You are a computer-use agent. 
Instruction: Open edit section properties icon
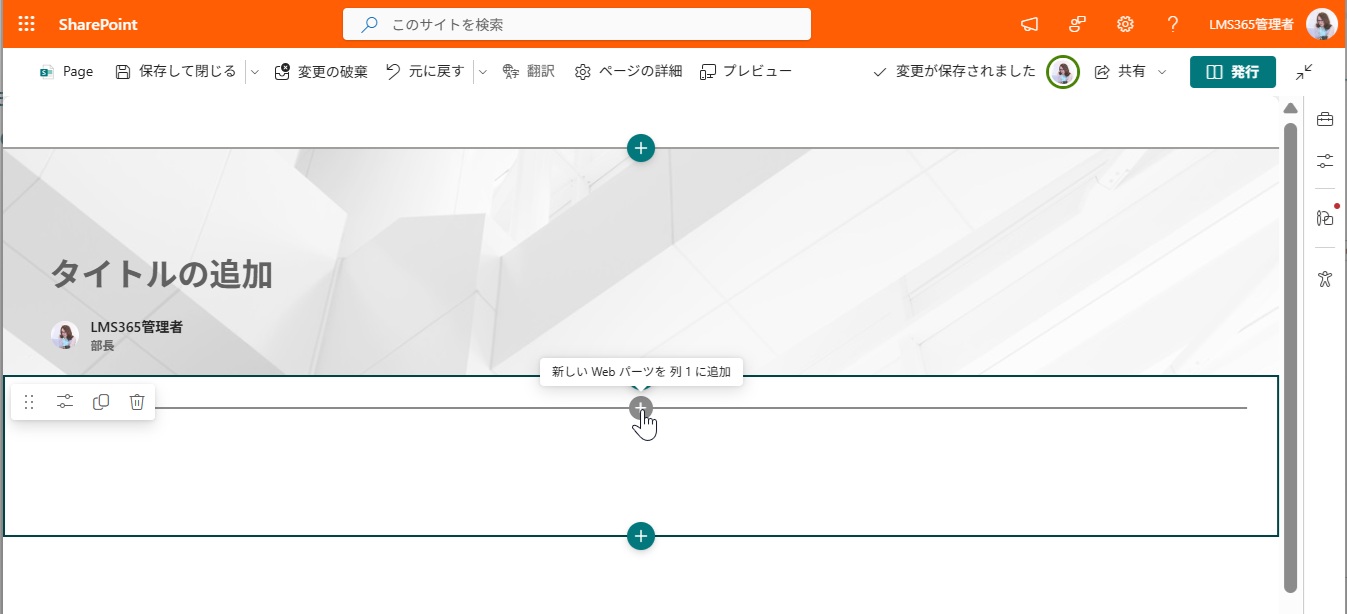[x=65, y=402]
